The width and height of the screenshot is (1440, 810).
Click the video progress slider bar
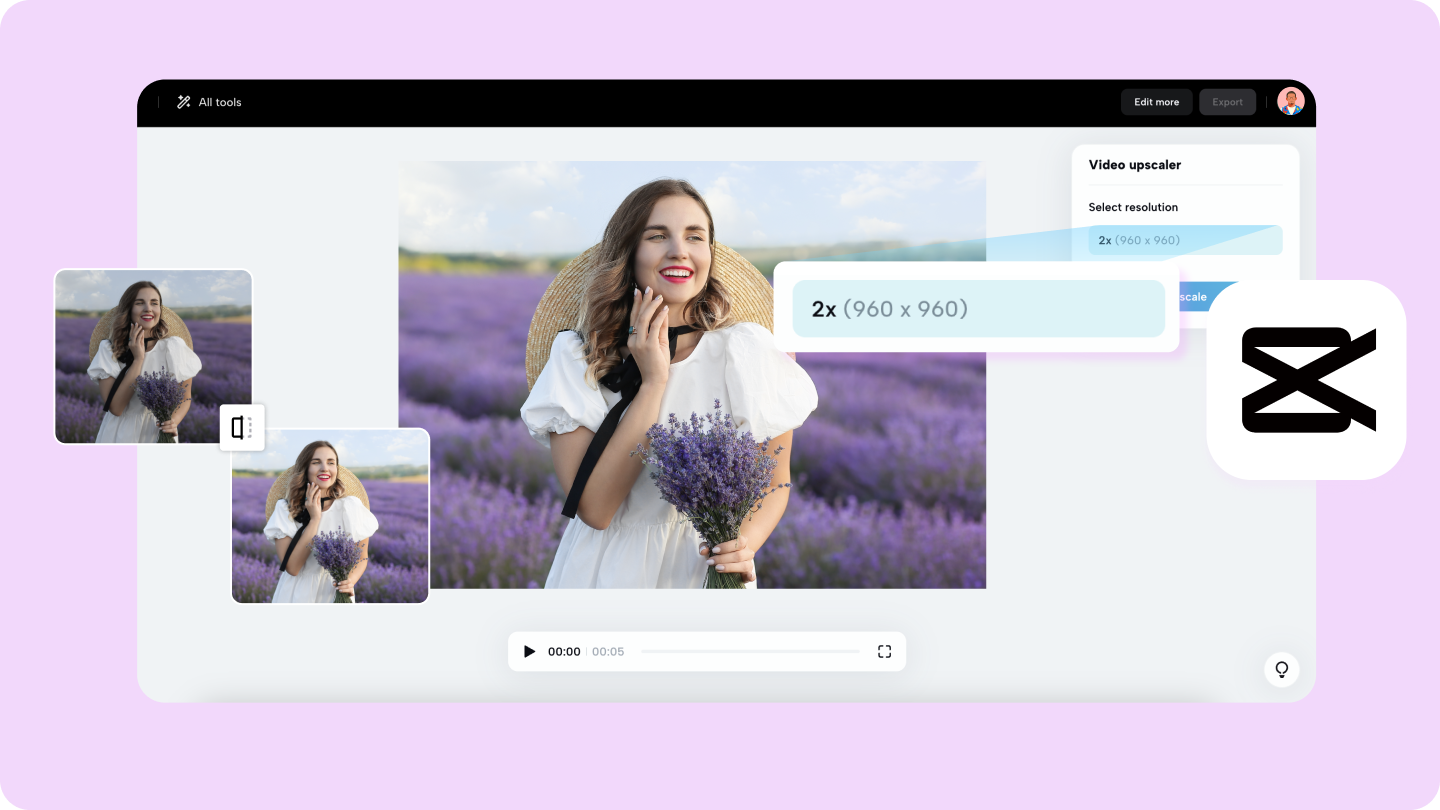click(x=750, y=651)
